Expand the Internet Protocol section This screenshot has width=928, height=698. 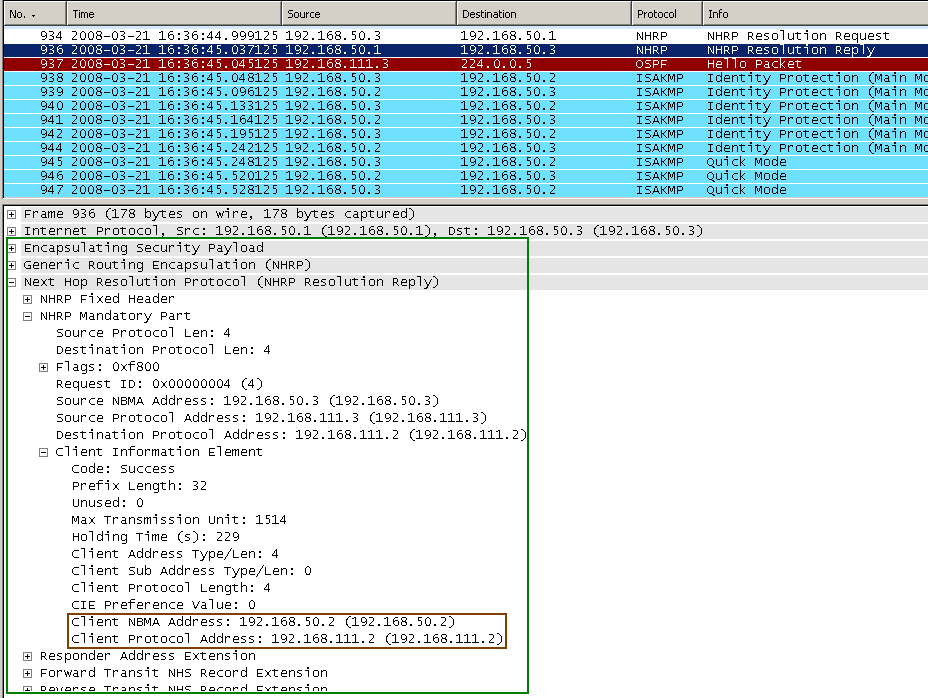coord(11,231)
